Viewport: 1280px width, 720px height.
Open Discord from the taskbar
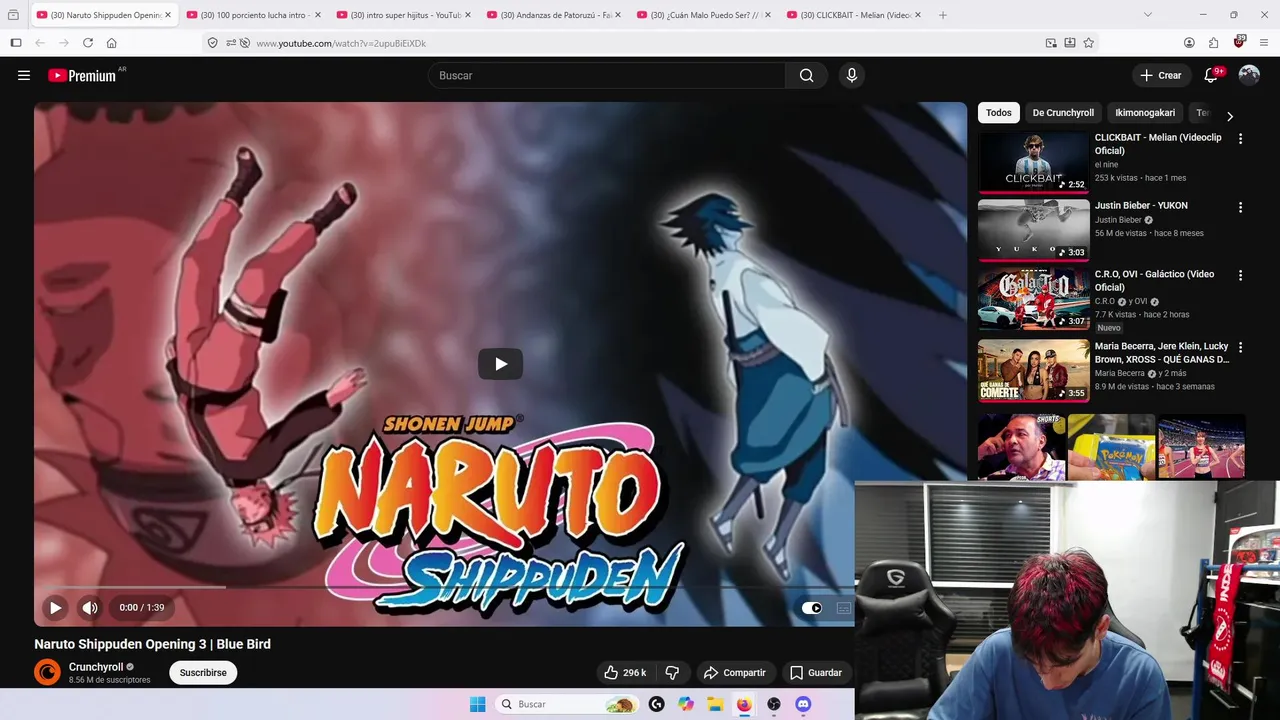coord(802,704)
